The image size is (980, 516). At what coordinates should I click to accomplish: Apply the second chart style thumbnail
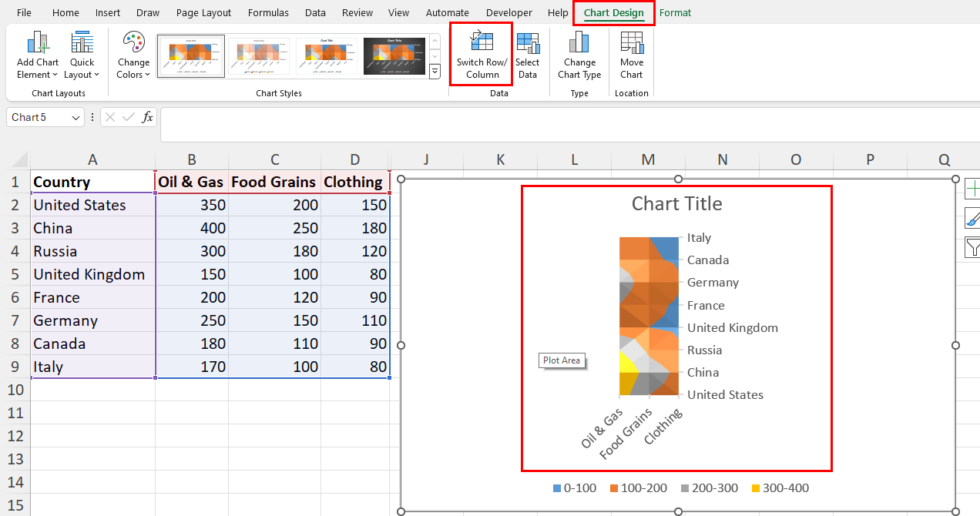pyautogui.click(x=259, y=56)
